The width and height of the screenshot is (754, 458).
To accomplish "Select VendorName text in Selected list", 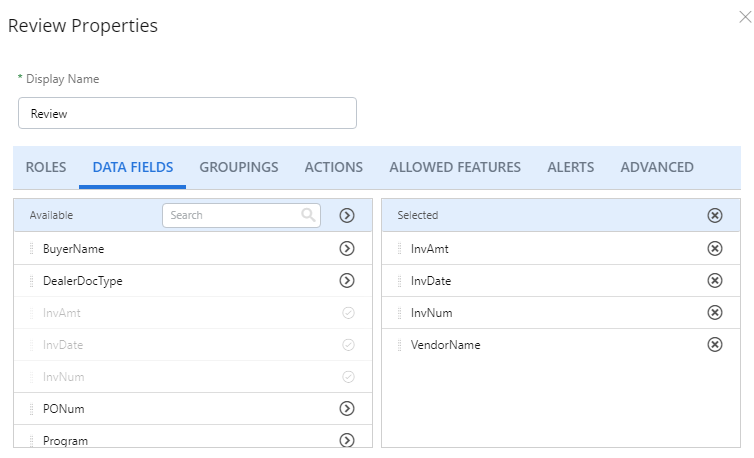I will [445, 345].
